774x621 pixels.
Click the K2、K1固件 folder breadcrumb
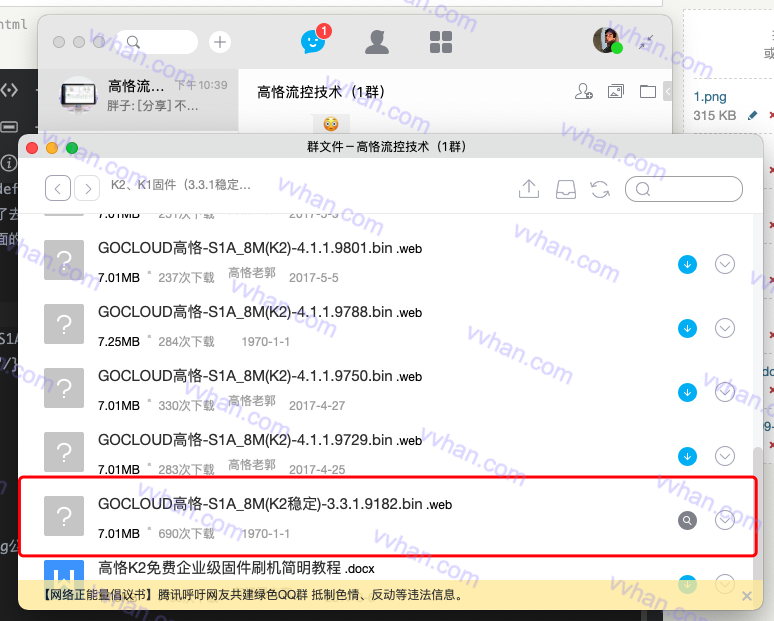[181, 185]
